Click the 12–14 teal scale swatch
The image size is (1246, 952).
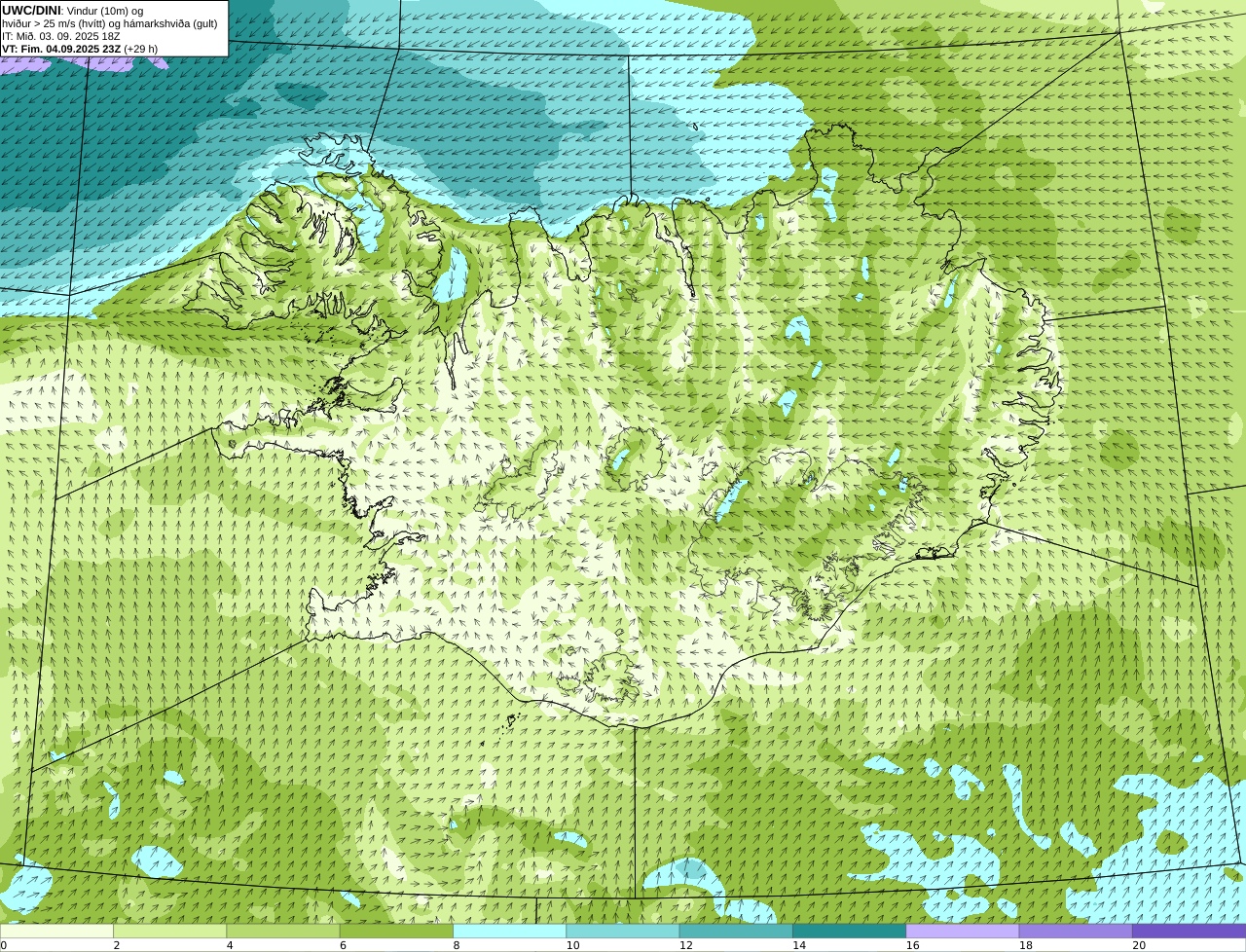click(736, 931)
